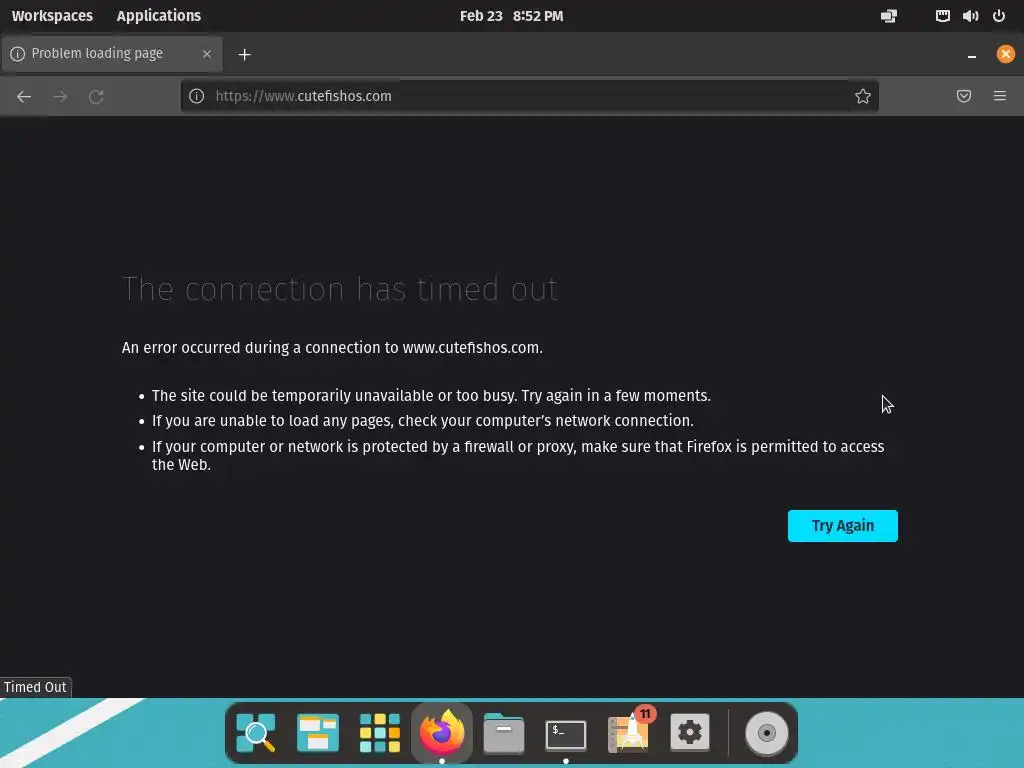
Task: Open the date and time panel
Action: click(x=511, y=16)
